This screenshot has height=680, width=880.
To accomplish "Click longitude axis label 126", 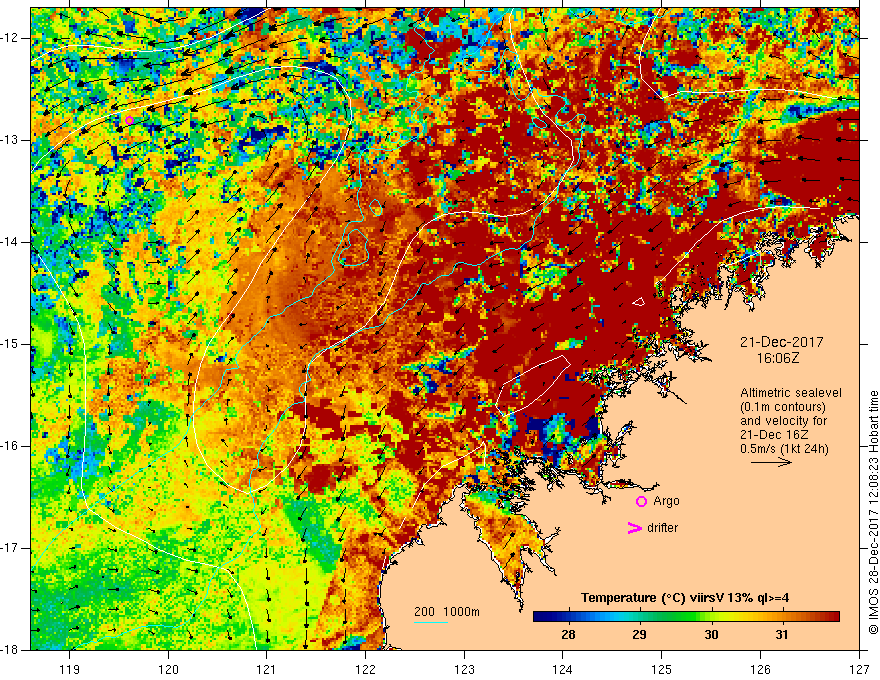I will pyautogui.click(x=760, y=669).
